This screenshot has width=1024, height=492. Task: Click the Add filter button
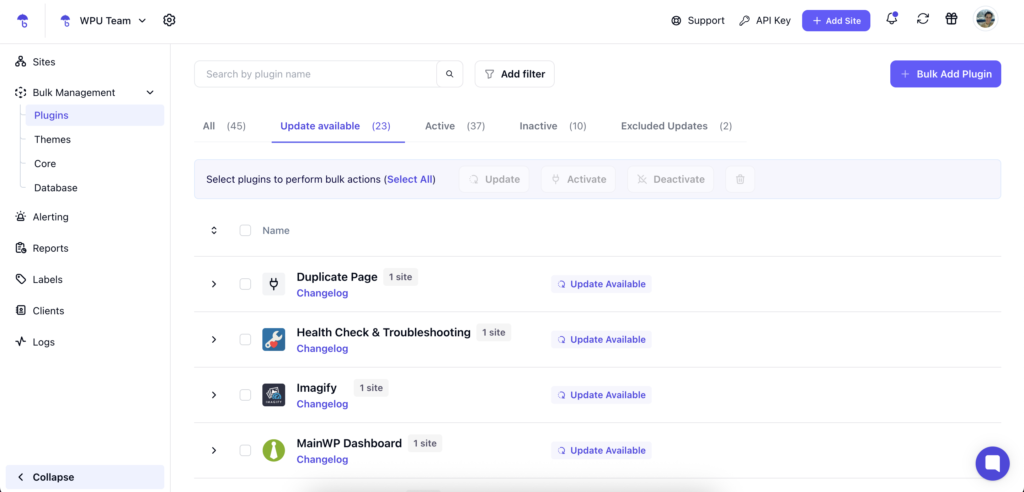515,74
